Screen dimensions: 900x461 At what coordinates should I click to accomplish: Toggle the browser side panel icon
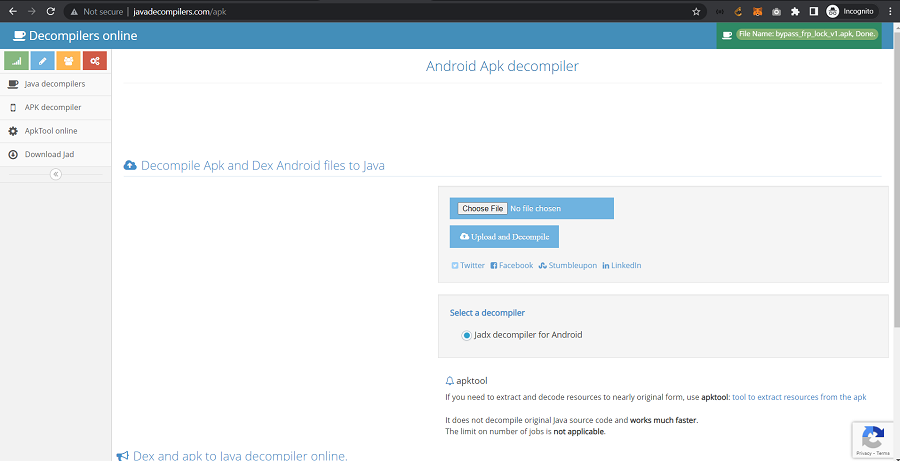813,11
